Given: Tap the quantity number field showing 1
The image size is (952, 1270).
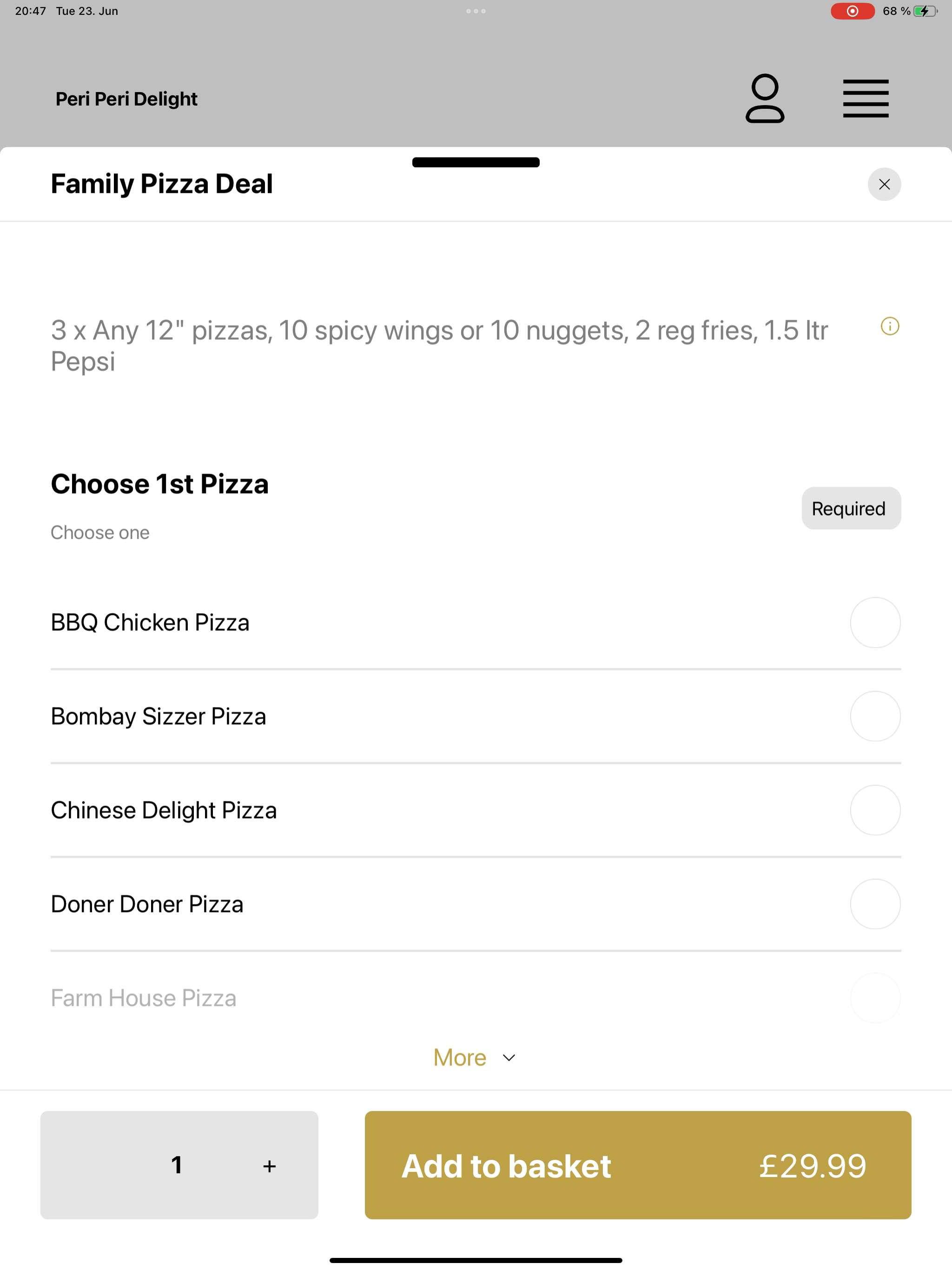Looking at the screenshot, I should tap(177, 1165).
